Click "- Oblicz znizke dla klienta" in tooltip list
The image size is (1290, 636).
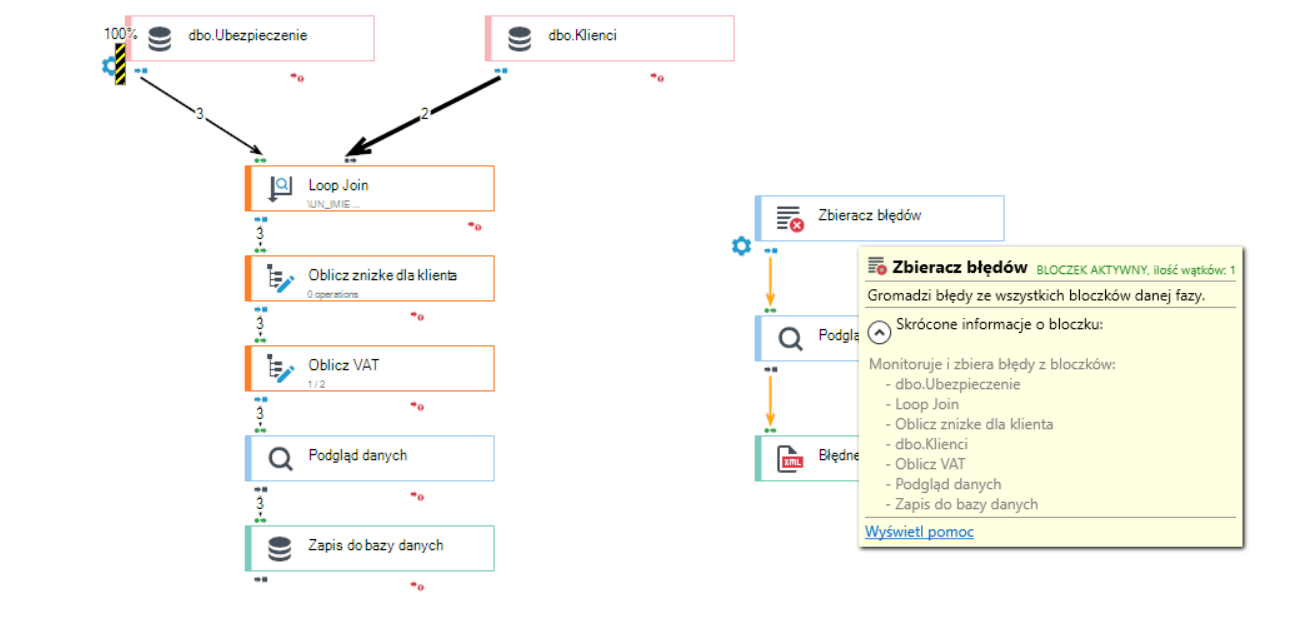pos(969,424)
